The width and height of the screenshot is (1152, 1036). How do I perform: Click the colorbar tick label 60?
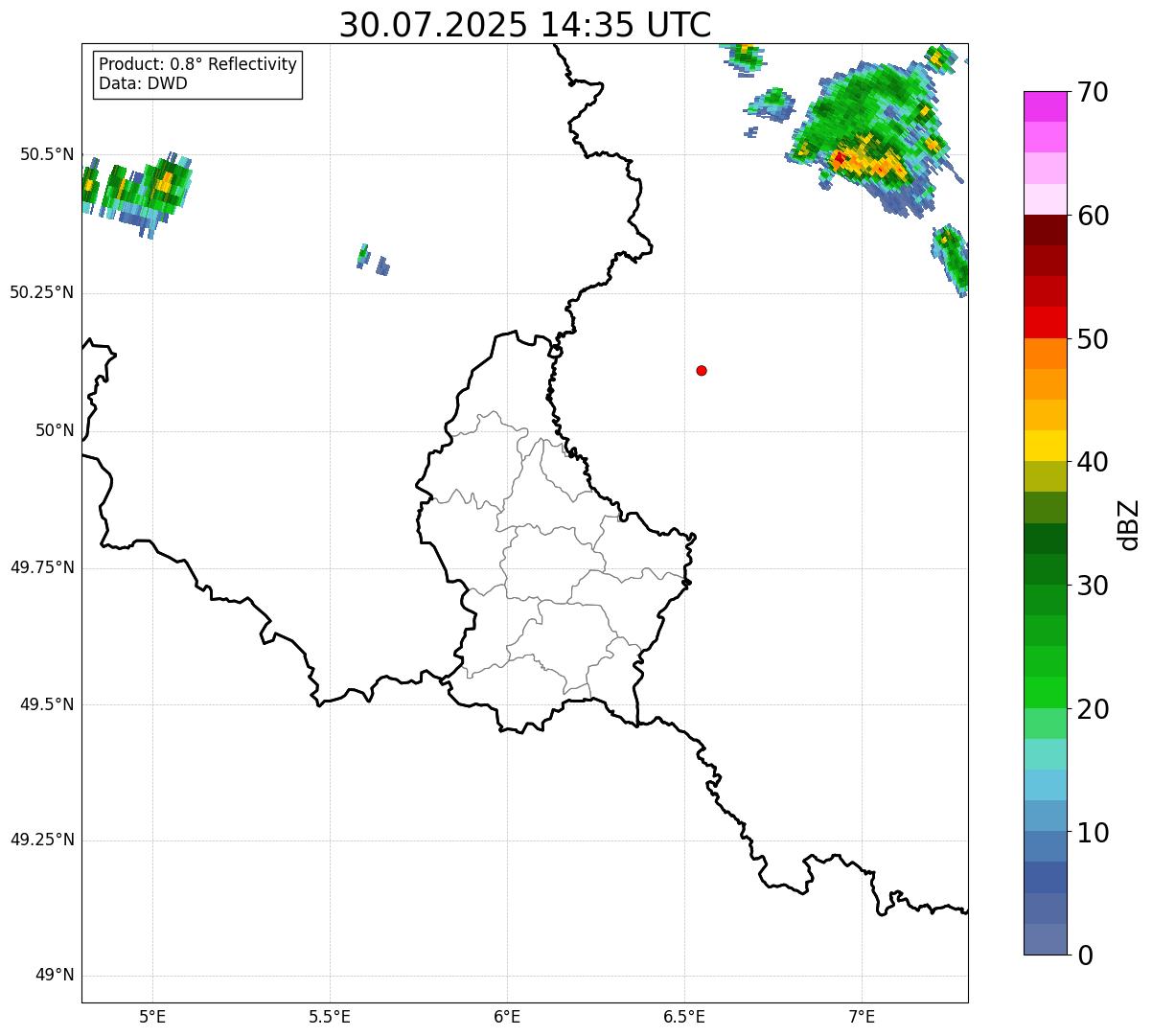tap(1093, 216)
